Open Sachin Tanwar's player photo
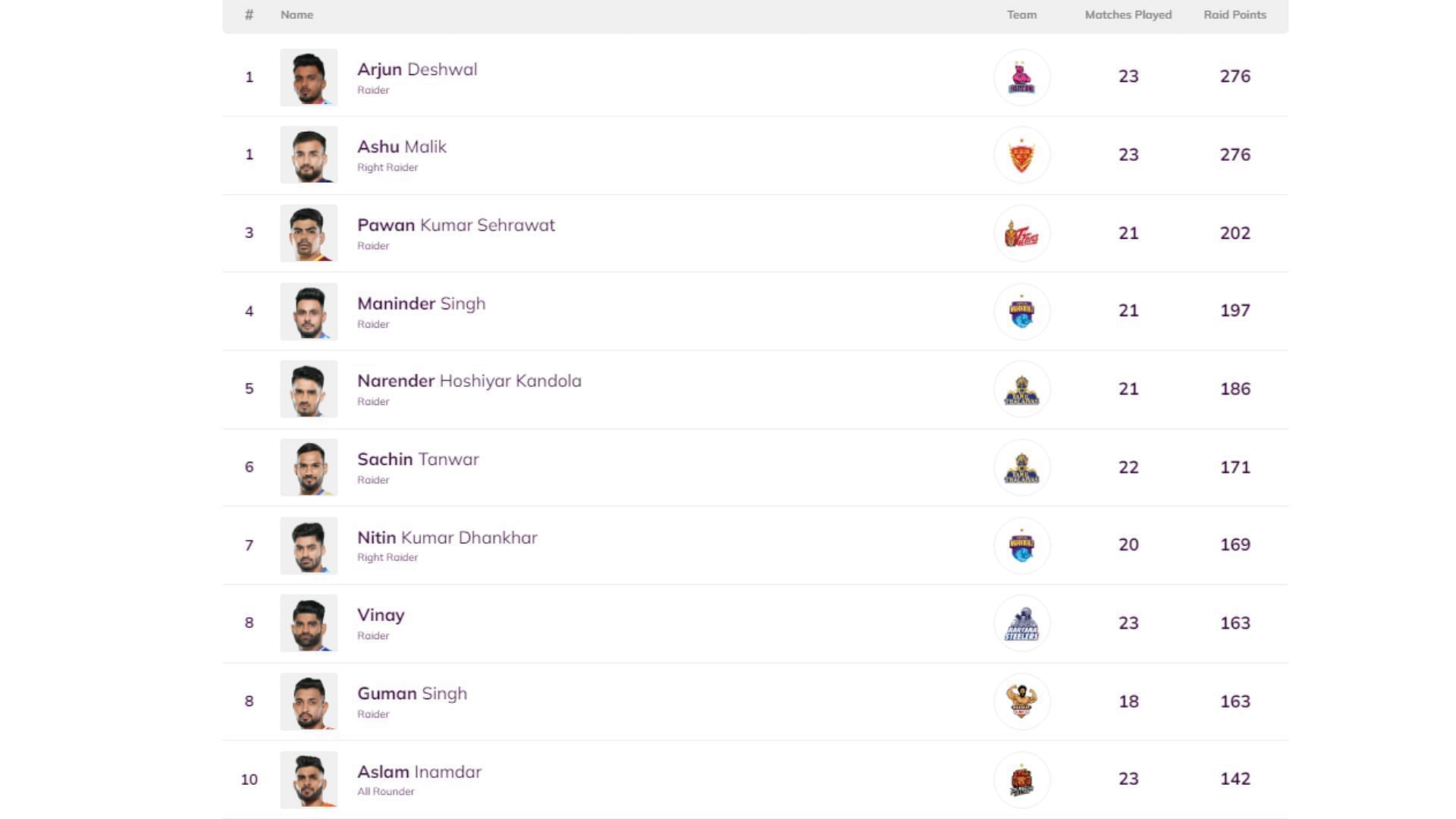This screenshot has width=1456, height=819. coord(309,468)
